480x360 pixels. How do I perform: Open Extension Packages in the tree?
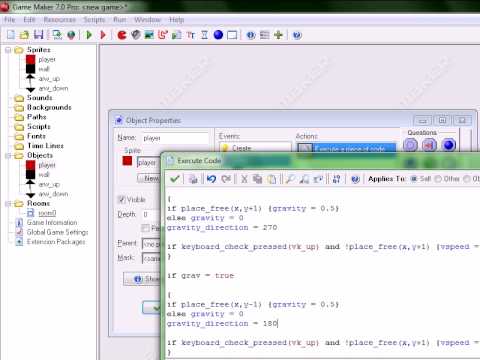(56, 242)
